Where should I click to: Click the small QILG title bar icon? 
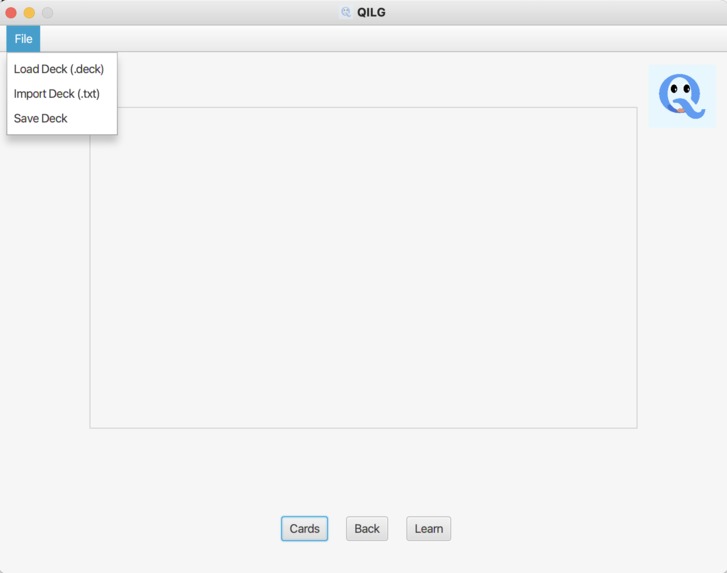click(x=346, y=12)
